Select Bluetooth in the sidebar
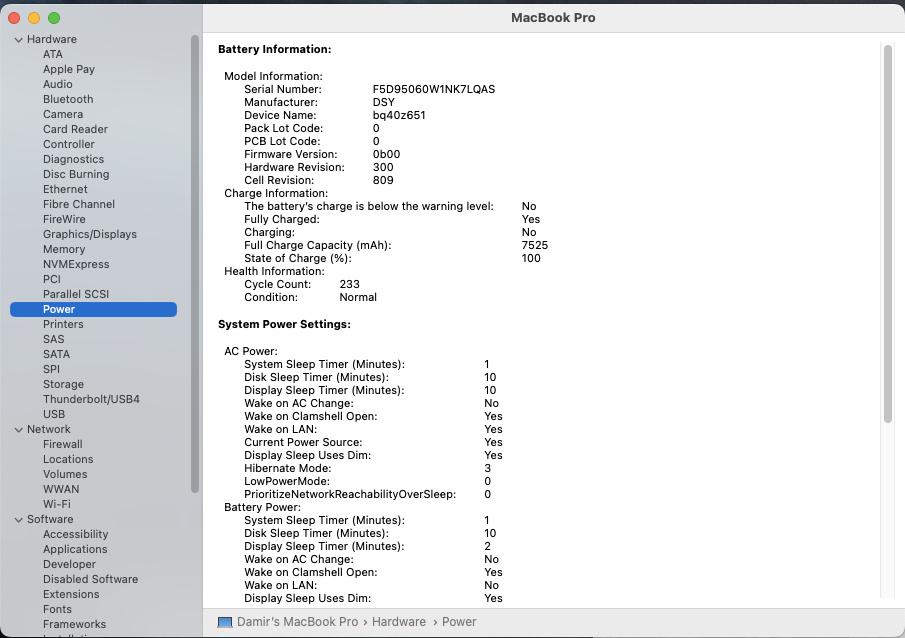905x638 pixels. 68,99
